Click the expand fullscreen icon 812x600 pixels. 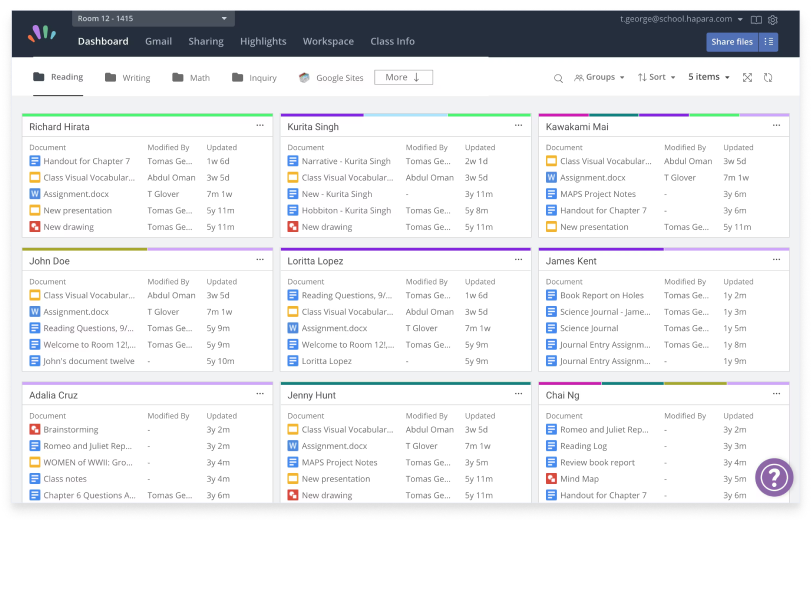[x=747, y=78]
